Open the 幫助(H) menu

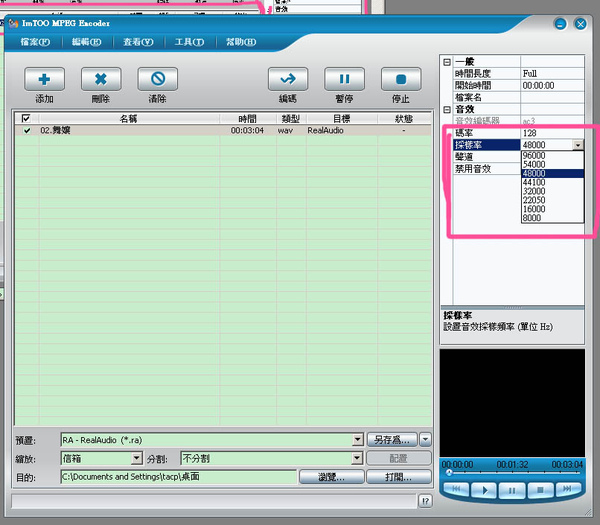point(241,42)
